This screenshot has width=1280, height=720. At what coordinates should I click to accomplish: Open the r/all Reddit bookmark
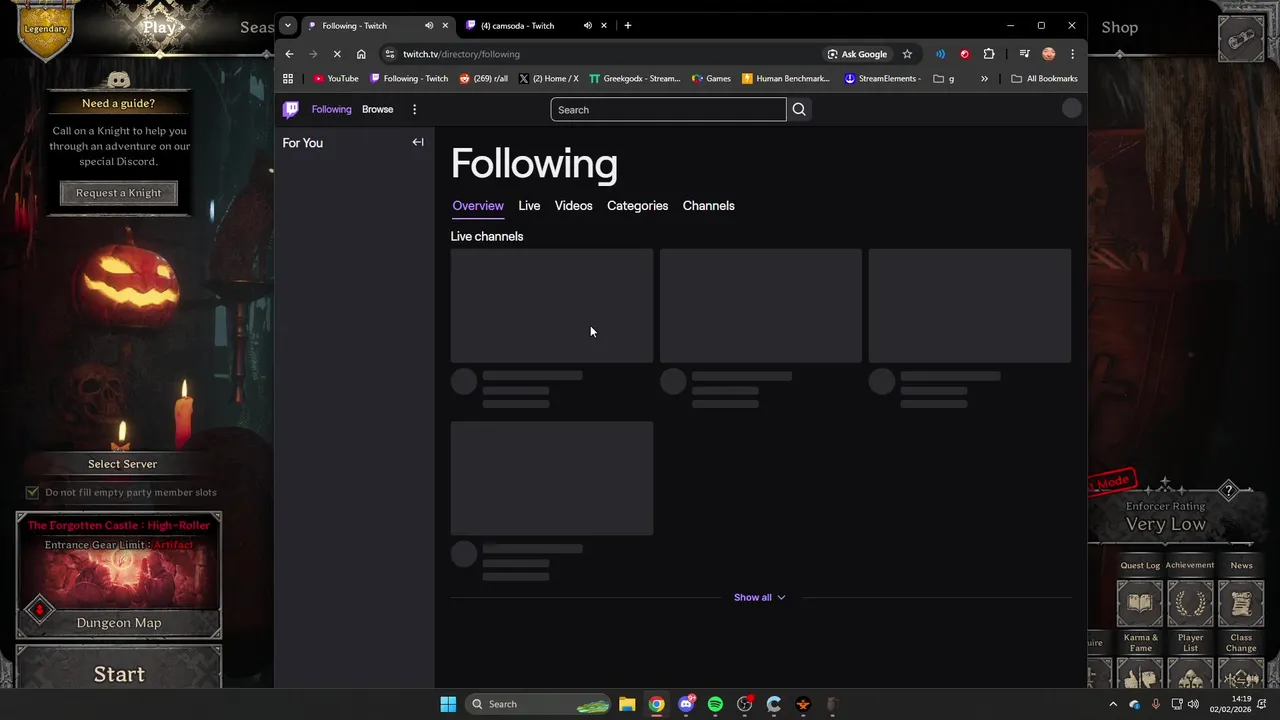click(x=484, y=78)
